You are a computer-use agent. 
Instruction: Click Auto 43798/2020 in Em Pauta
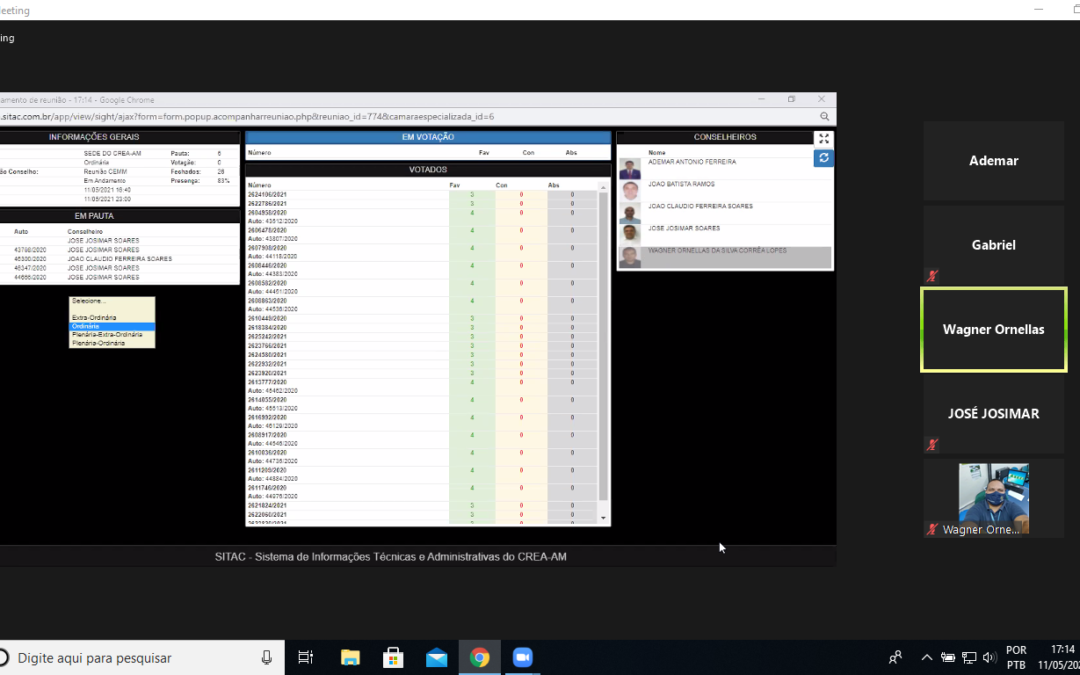click(x=30, y=250)
